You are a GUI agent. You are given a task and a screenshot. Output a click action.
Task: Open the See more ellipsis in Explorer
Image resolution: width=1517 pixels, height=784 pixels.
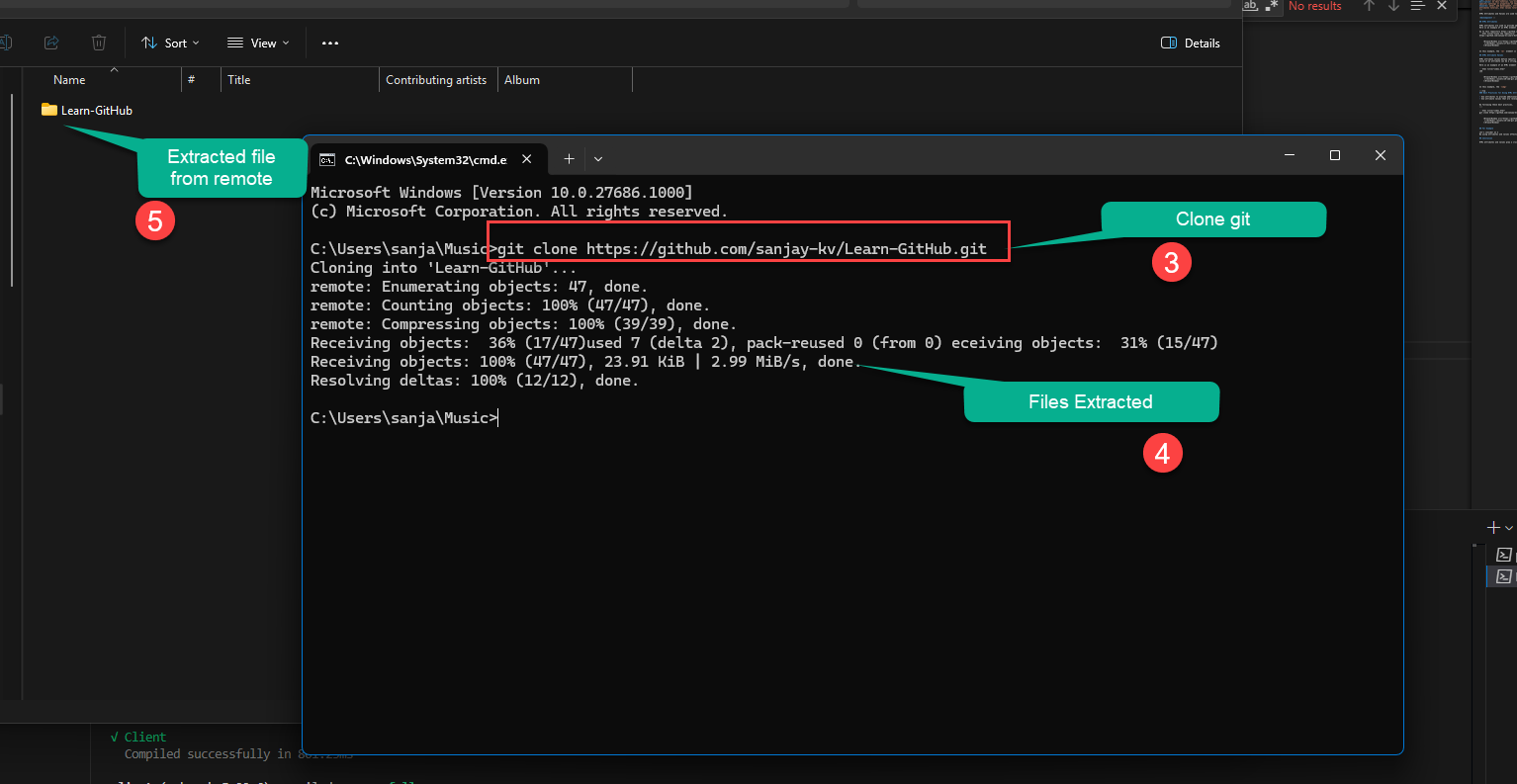coord(329,43)
